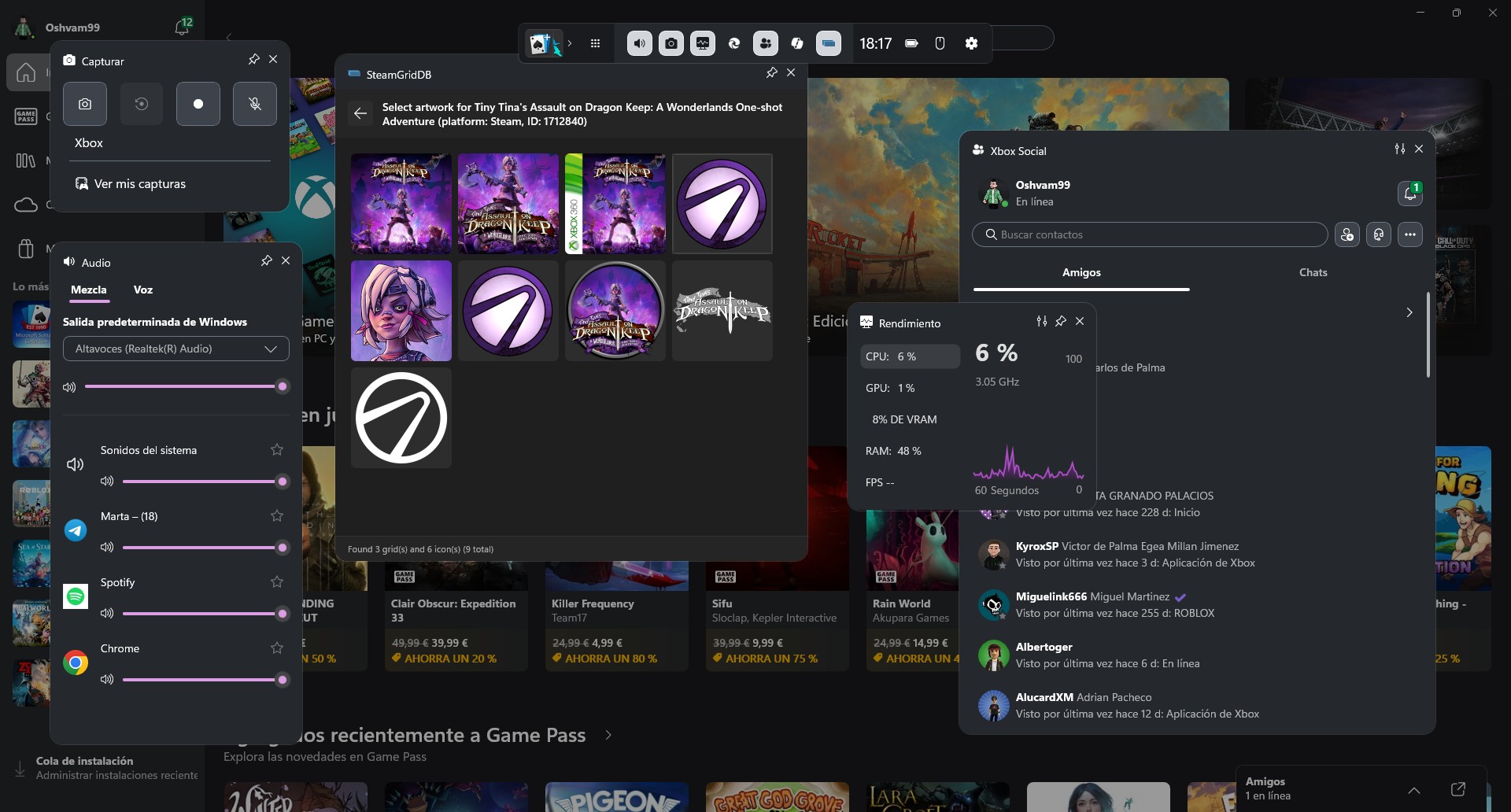Take a screenshot with the camera button
This screenshot has width=1511, height=812.
tap(85, 104)
